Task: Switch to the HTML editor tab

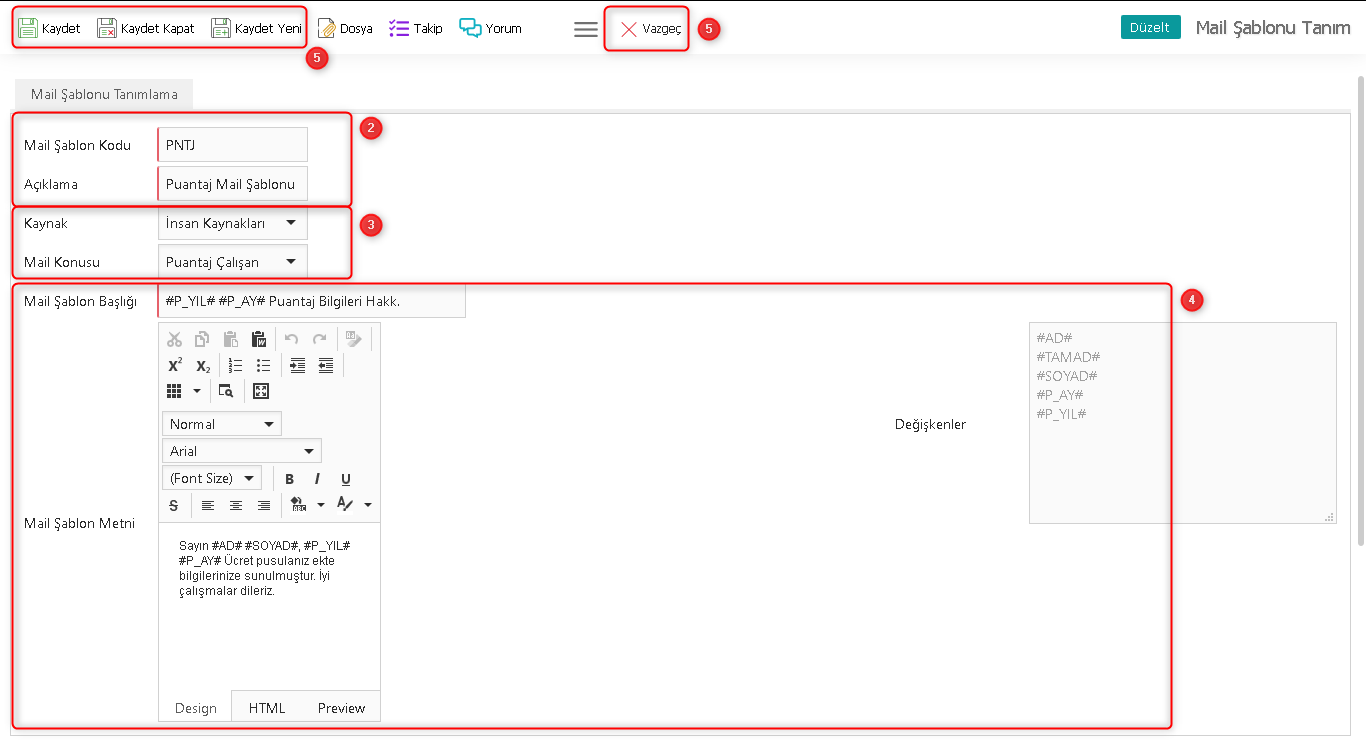Action: (x=267, y=708)
